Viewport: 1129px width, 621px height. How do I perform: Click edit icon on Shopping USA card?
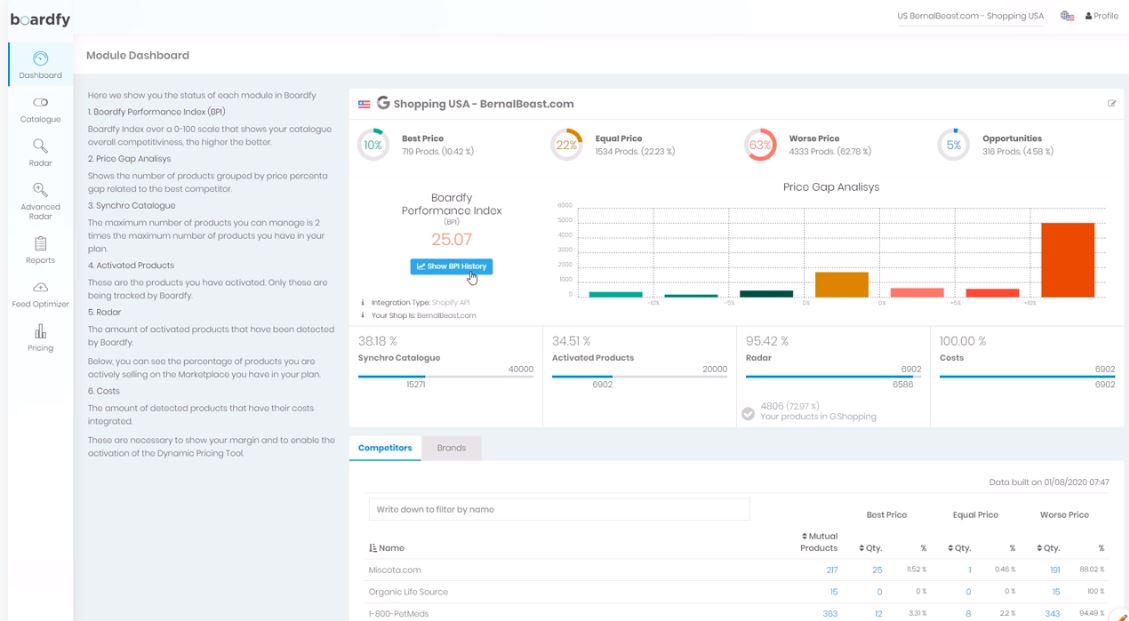click(1112, 104)
